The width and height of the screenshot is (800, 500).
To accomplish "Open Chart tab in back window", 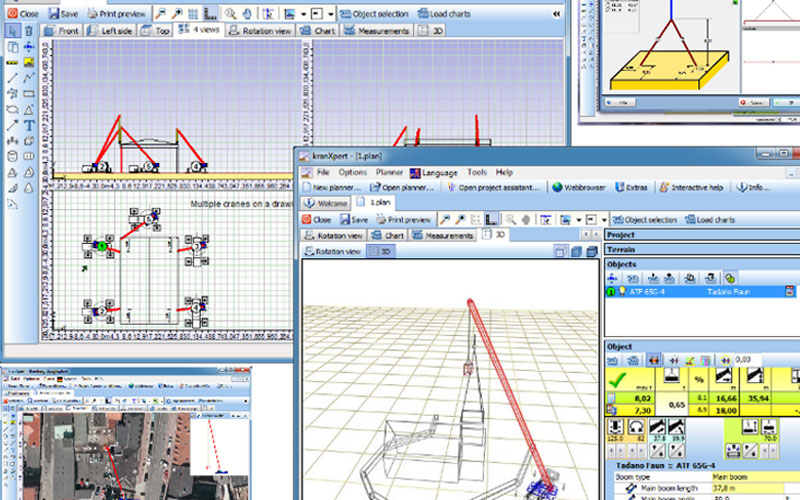I will [x=317, y=31].
